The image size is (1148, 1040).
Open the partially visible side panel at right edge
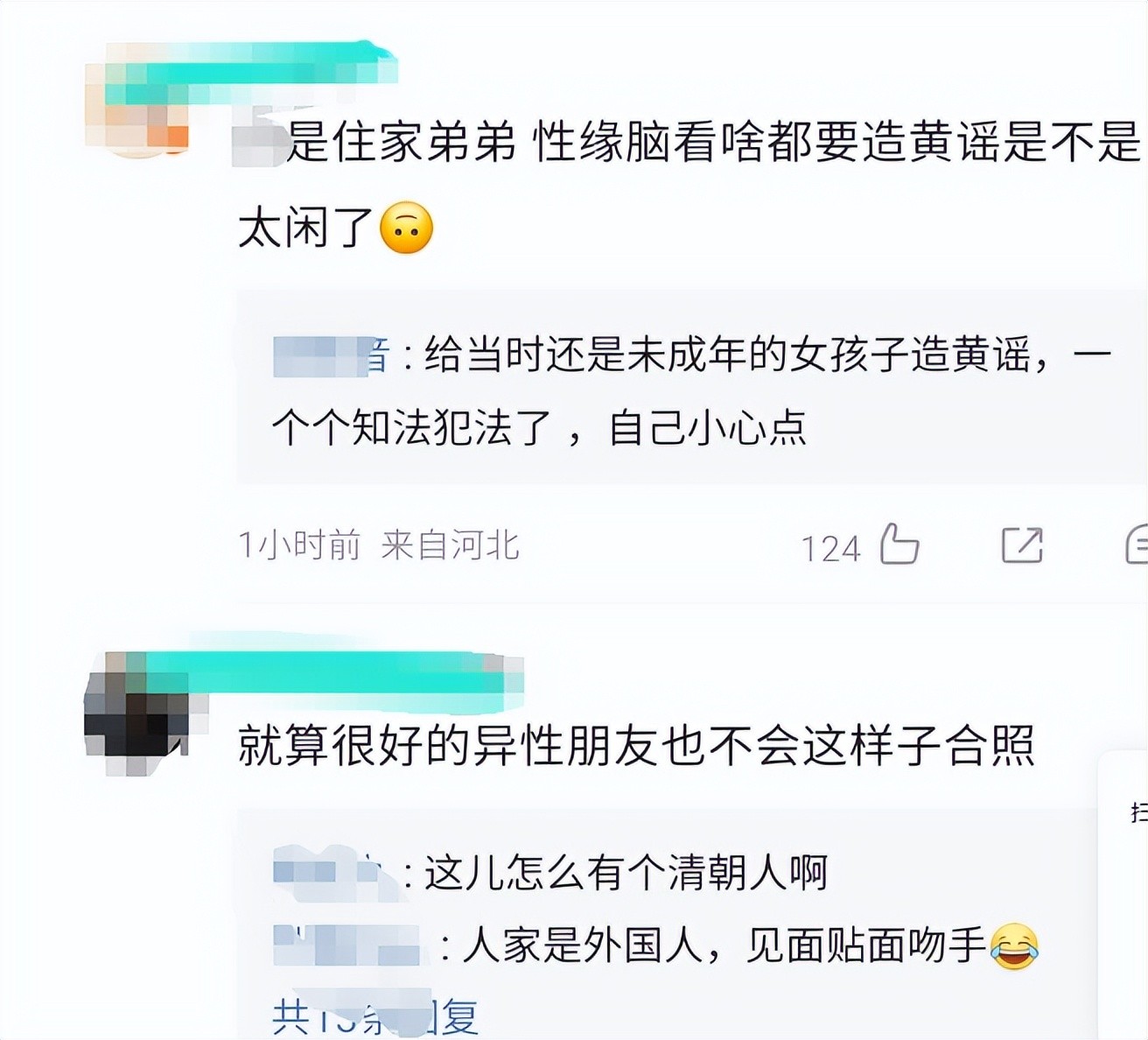1123,893
